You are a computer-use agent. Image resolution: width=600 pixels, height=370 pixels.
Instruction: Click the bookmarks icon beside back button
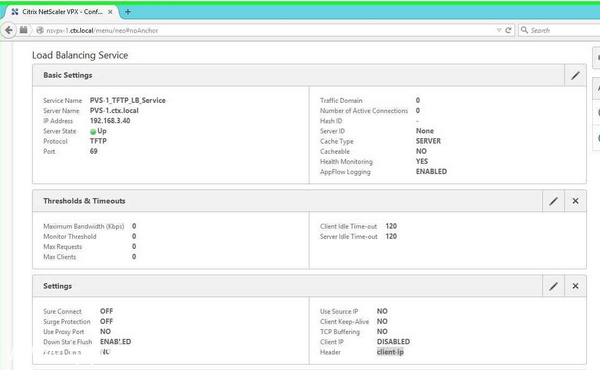[24, 30]
